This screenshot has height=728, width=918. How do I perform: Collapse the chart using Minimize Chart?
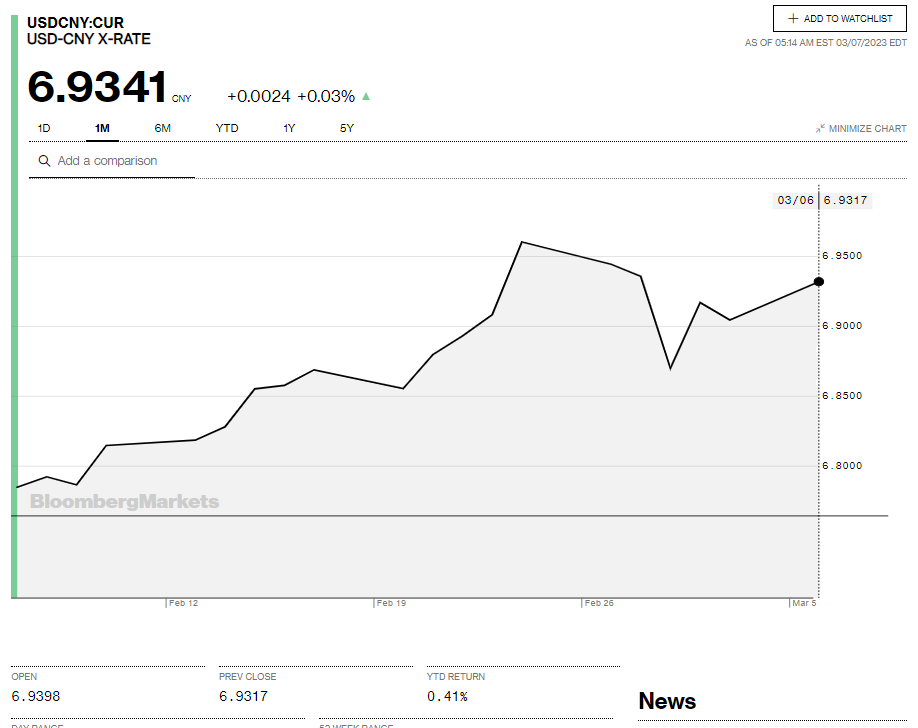point(861,129)
